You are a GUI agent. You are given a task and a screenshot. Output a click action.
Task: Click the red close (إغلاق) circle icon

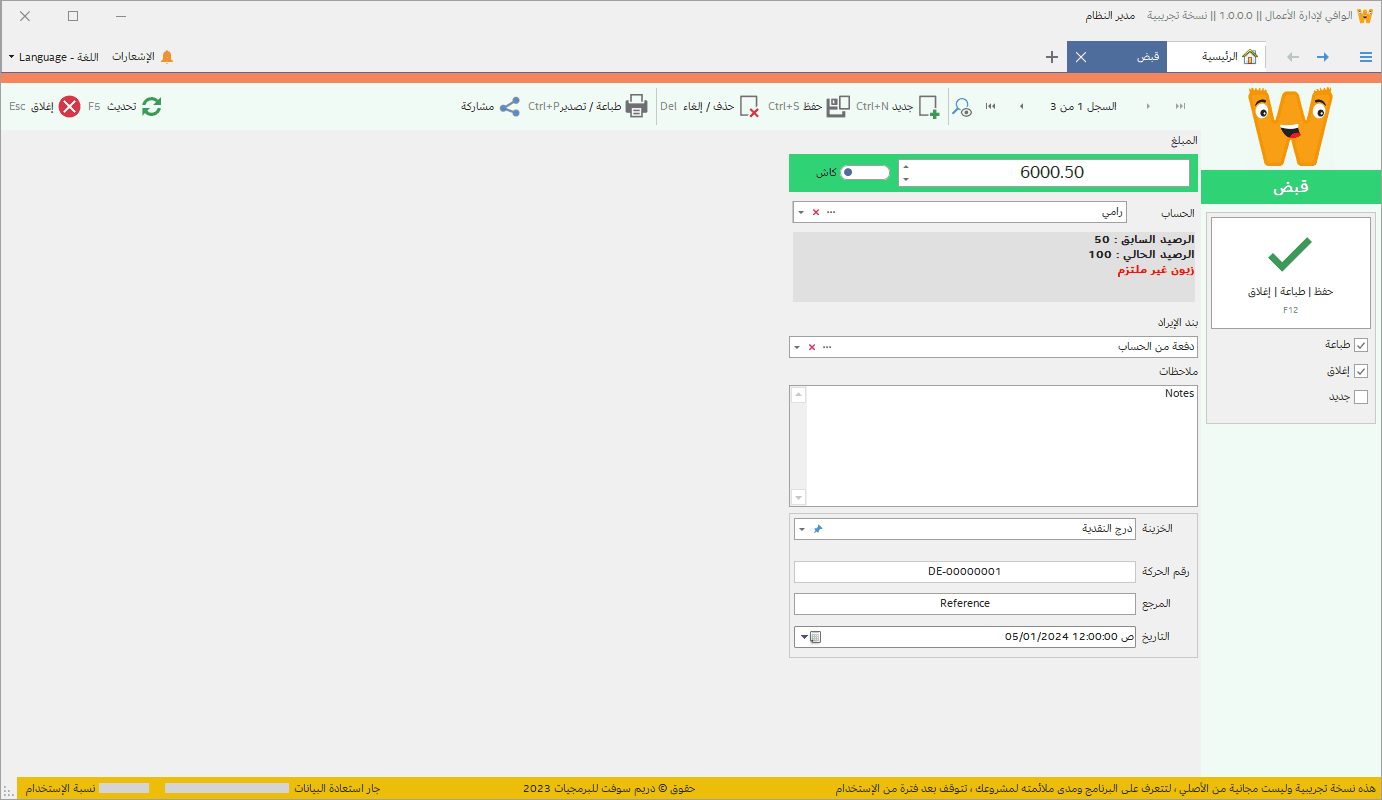(x=69, y=106)
